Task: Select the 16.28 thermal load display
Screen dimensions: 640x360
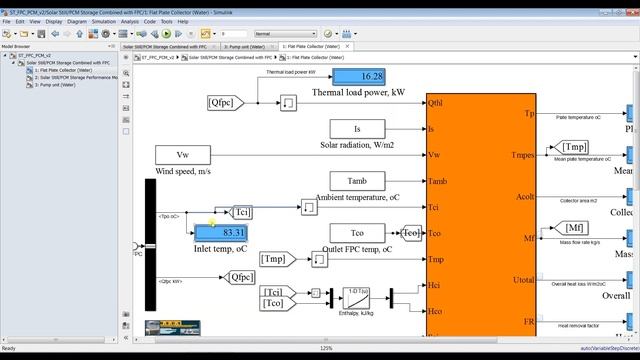Action: click(x=358, y=76)
